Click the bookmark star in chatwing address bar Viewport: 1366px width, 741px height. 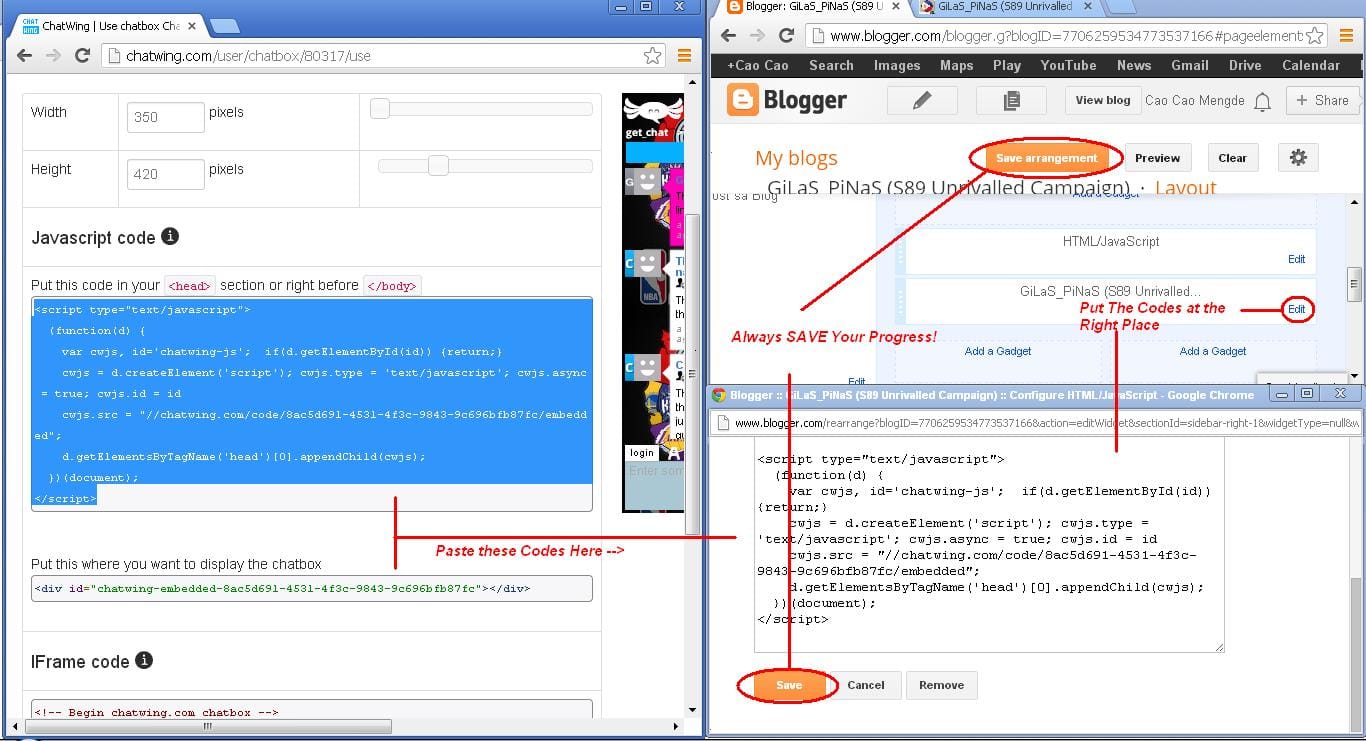click(651, 57)
